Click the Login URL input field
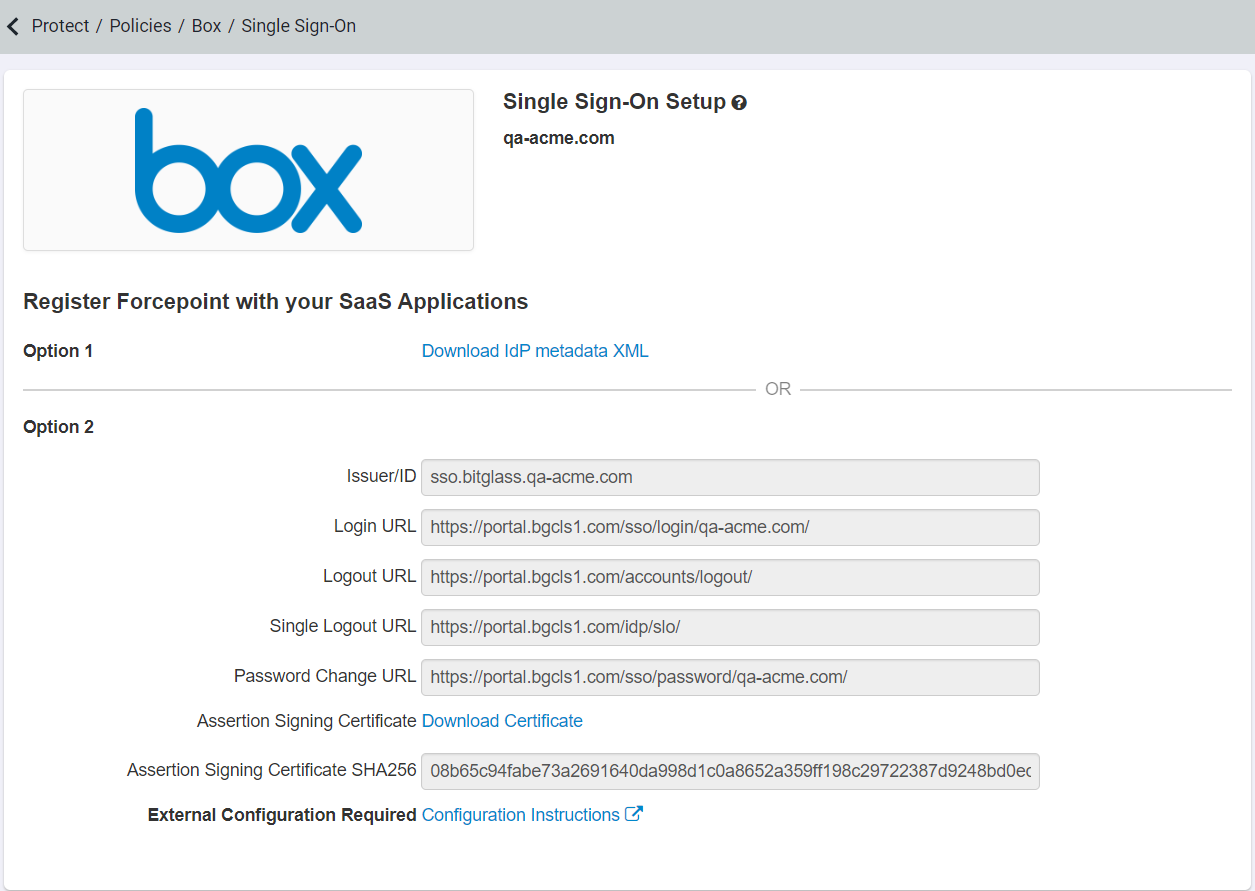This screenshot has width=1255, height=891. (731, 527)
